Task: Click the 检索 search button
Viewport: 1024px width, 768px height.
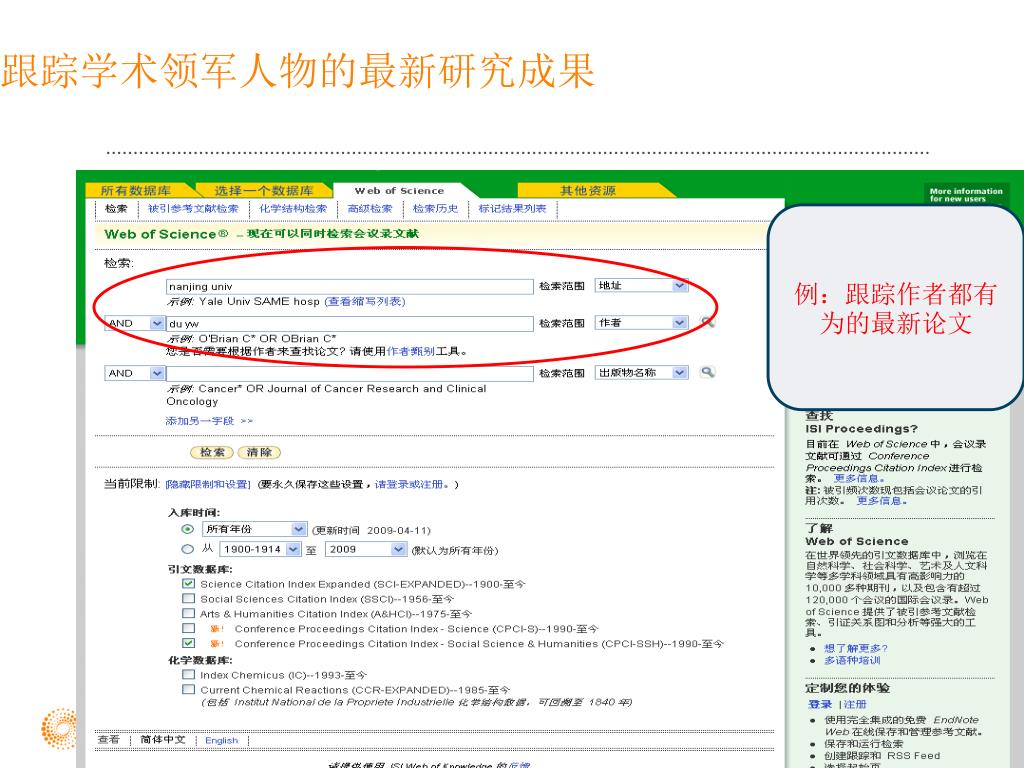Action: click(x=212, y=452)
